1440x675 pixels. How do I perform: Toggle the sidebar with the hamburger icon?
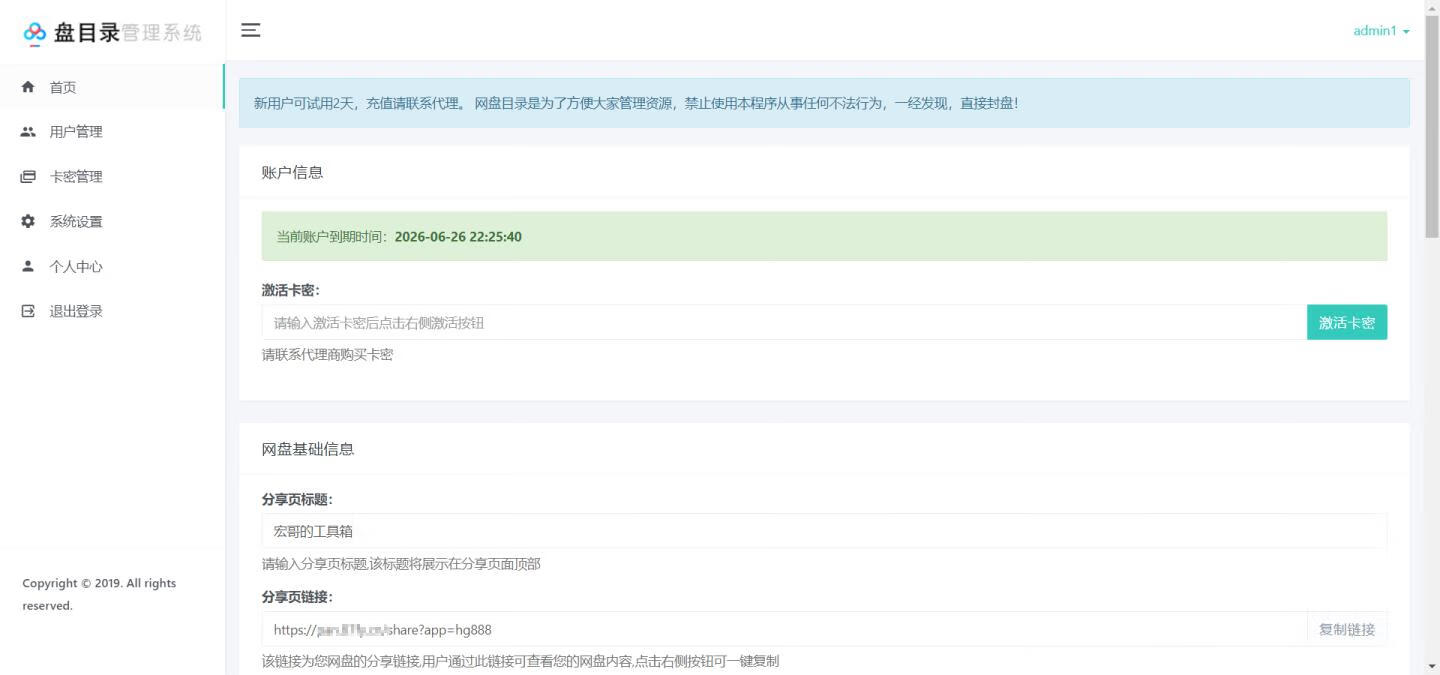click(250, 30)
